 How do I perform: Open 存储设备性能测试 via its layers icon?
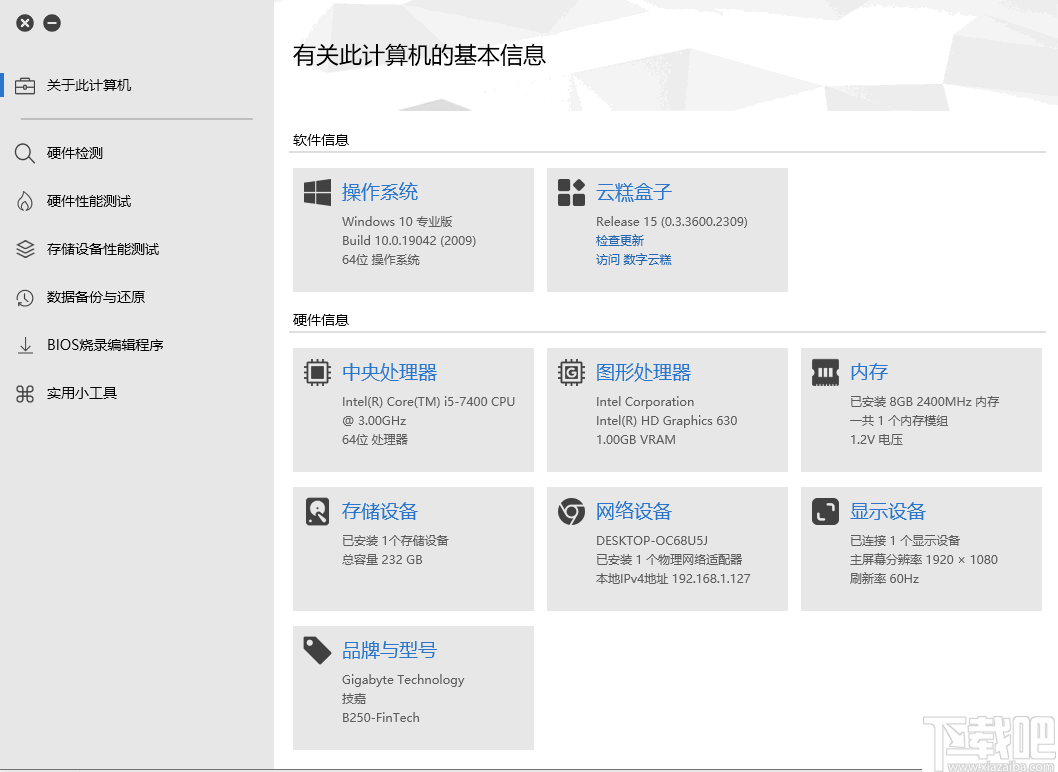[x=25, y=248]
